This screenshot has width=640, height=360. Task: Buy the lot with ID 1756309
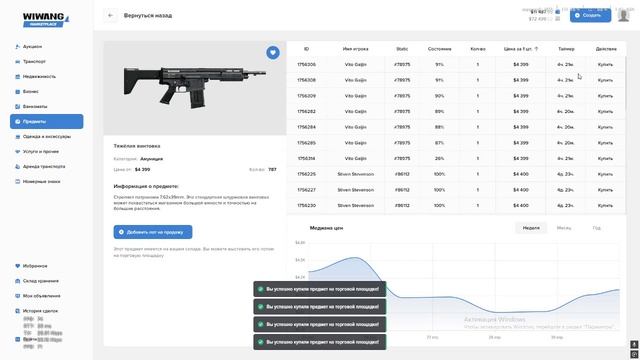point(605,96)
